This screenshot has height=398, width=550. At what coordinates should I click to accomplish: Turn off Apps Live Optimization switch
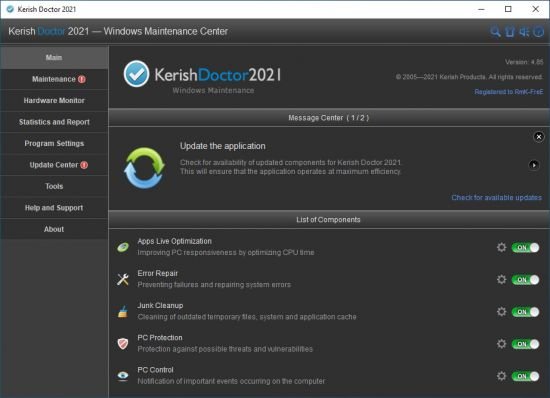coord(525,248)
